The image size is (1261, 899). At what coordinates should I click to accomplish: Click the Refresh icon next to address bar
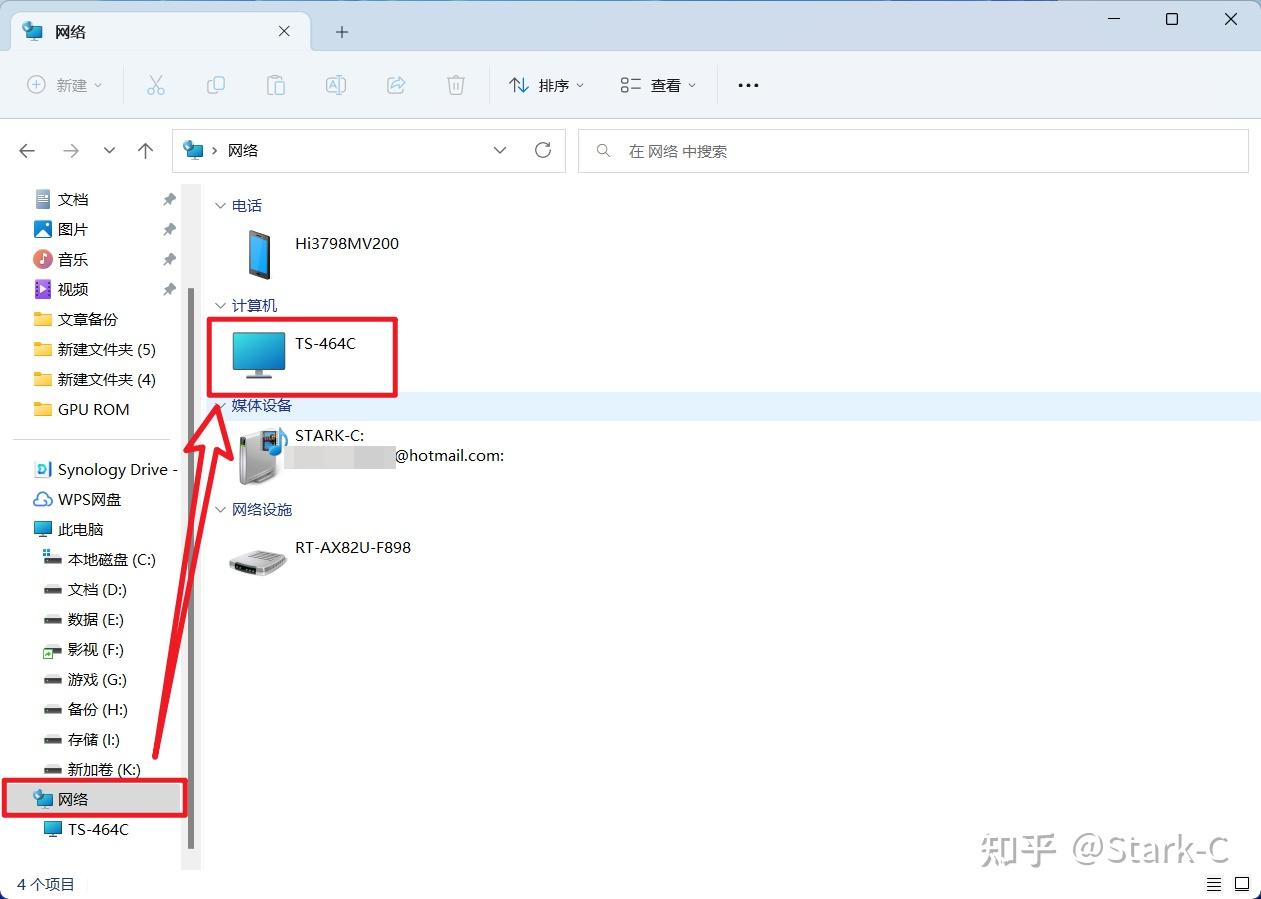(x=543, y=150)
